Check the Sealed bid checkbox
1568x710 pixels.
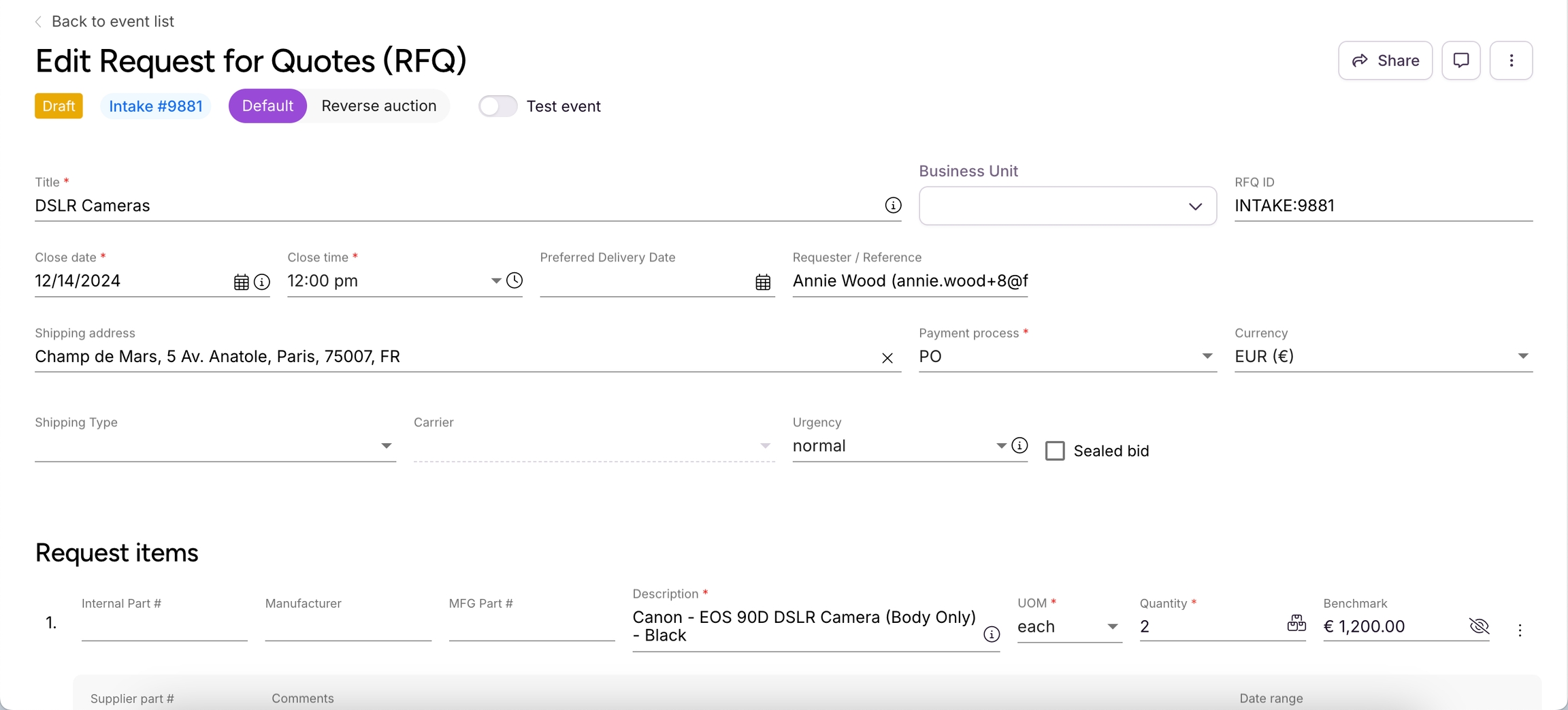[x=1055, y=451]
